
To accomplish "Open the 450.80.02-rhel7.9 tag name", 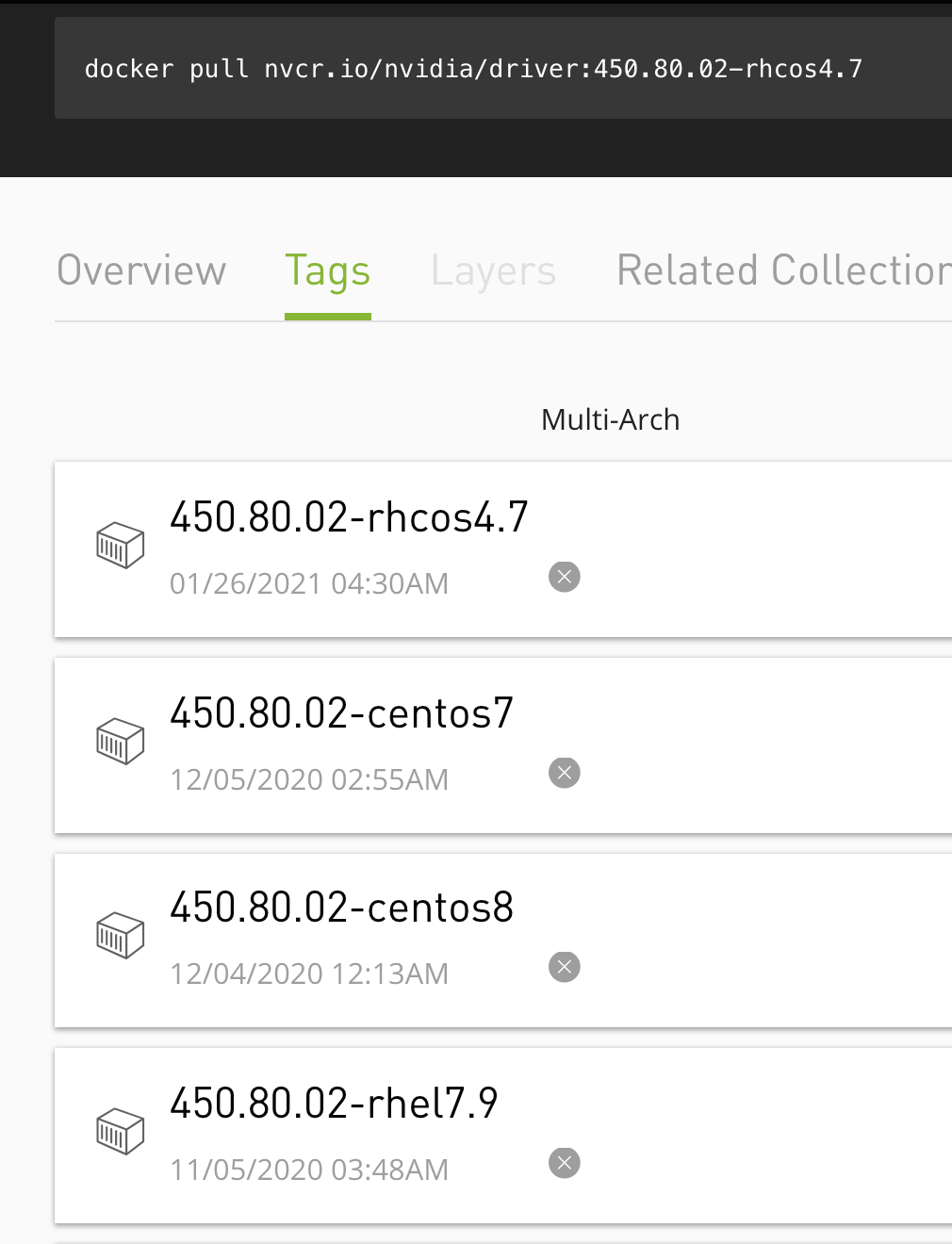I will (x=334, y=1104).
